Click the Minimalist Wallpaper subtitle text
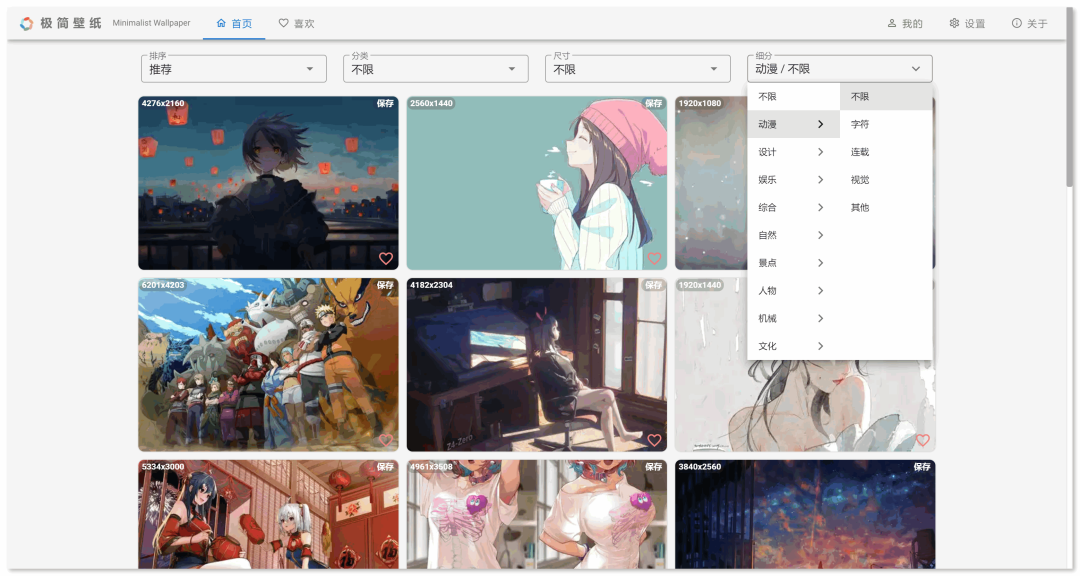 tap(152, 23)
